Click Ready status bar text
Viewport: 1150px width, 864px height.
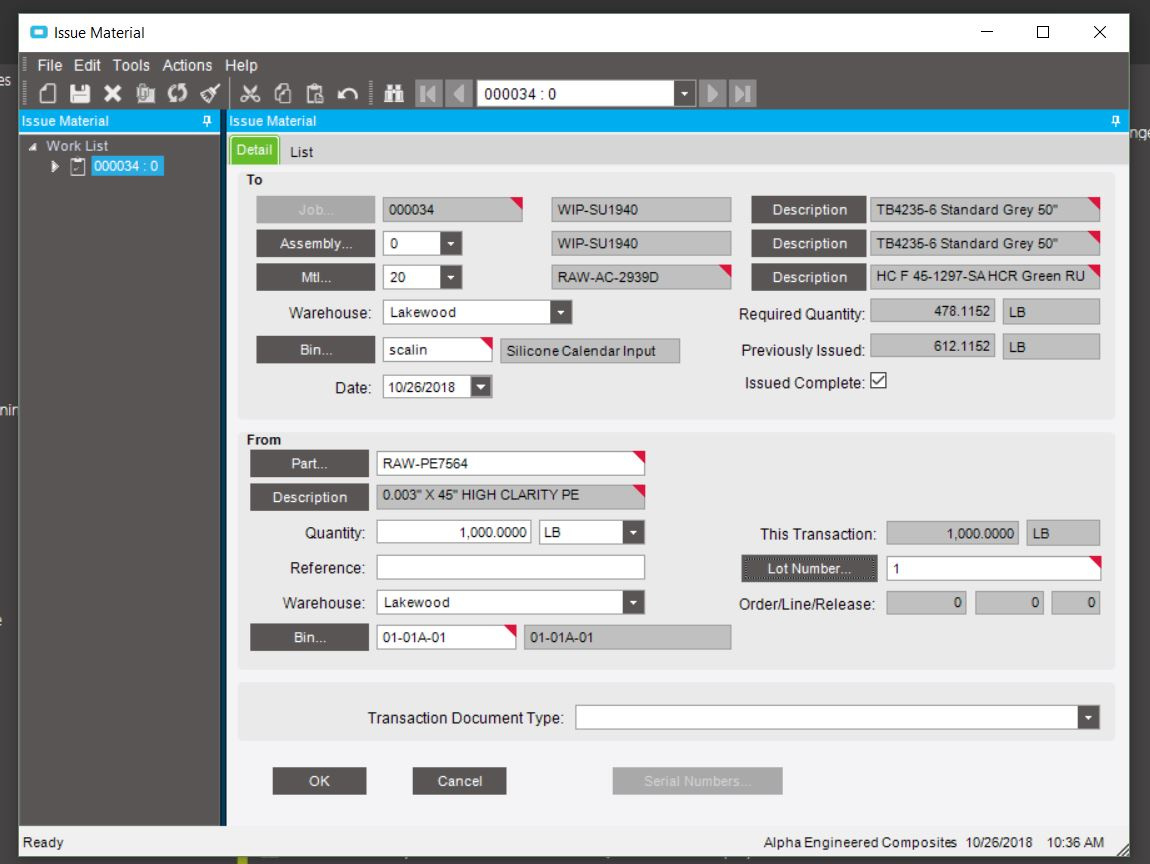[x=43, y=842]
